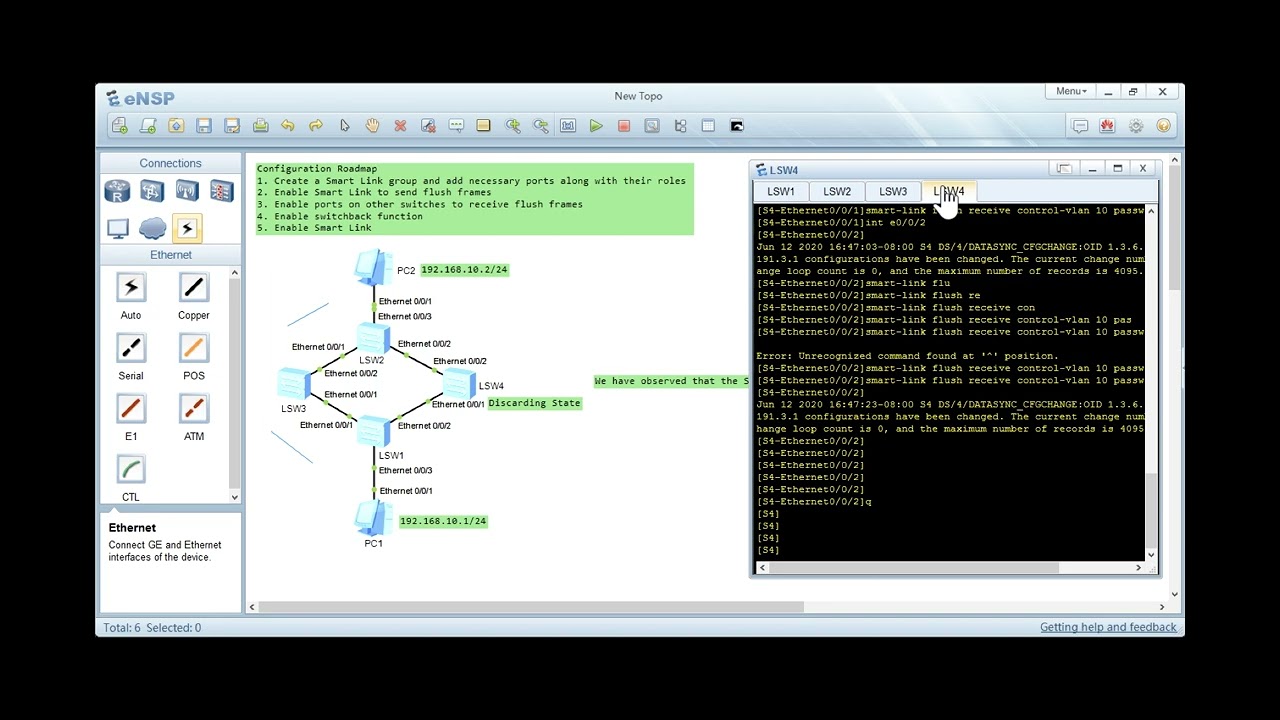
Task: Select the Cloud device category
Action: [152, 229]
